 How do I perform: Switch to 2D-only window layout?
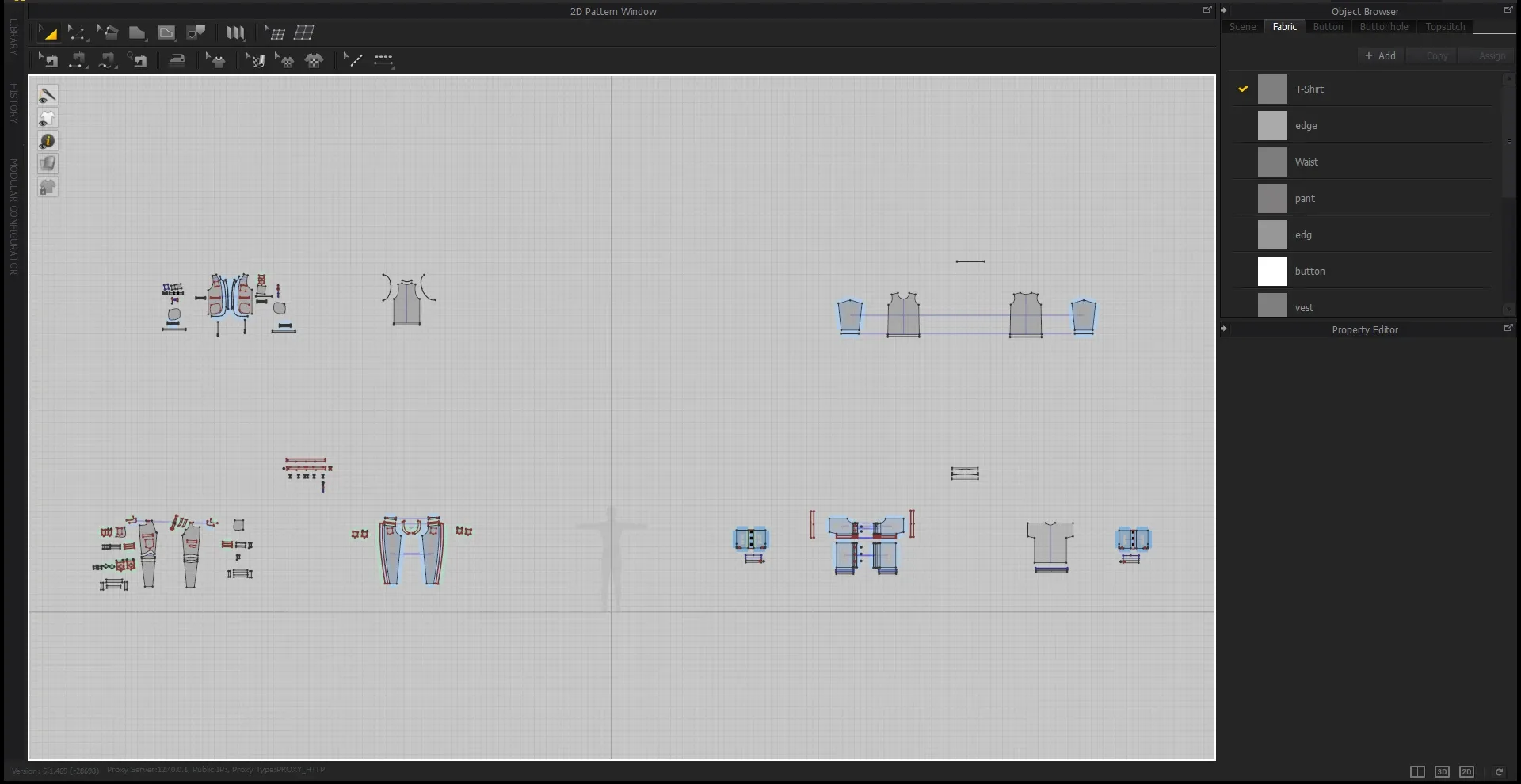coord(1466,772)
